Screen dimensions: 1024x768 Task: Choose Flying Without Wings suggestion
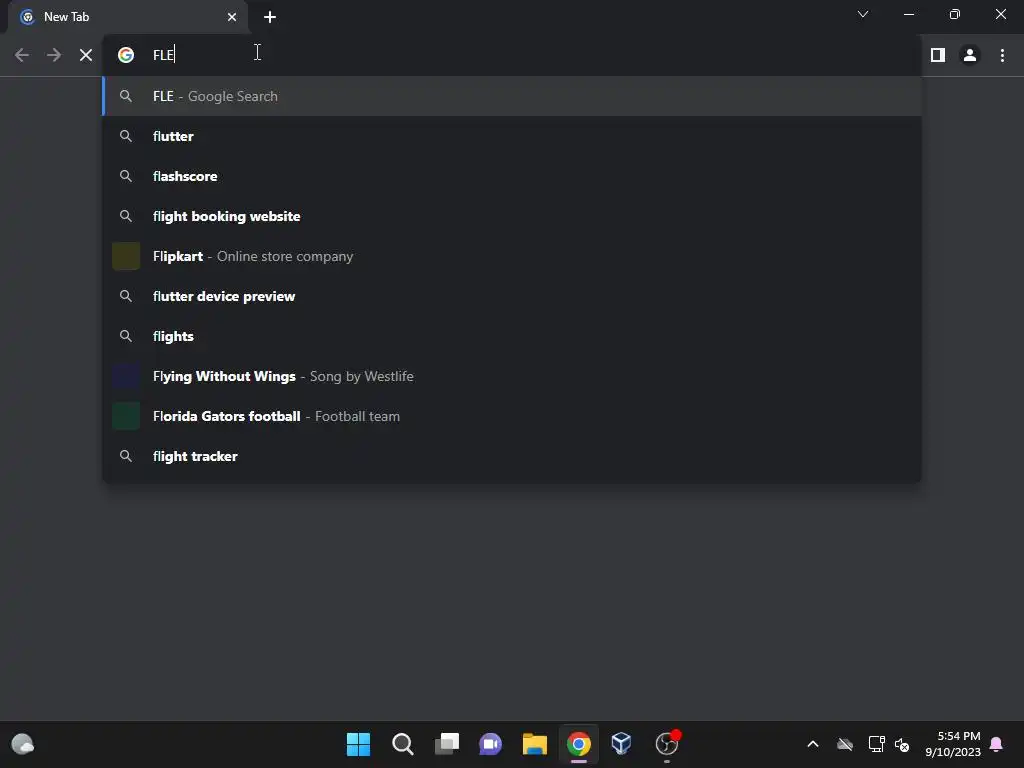(512, 376)
